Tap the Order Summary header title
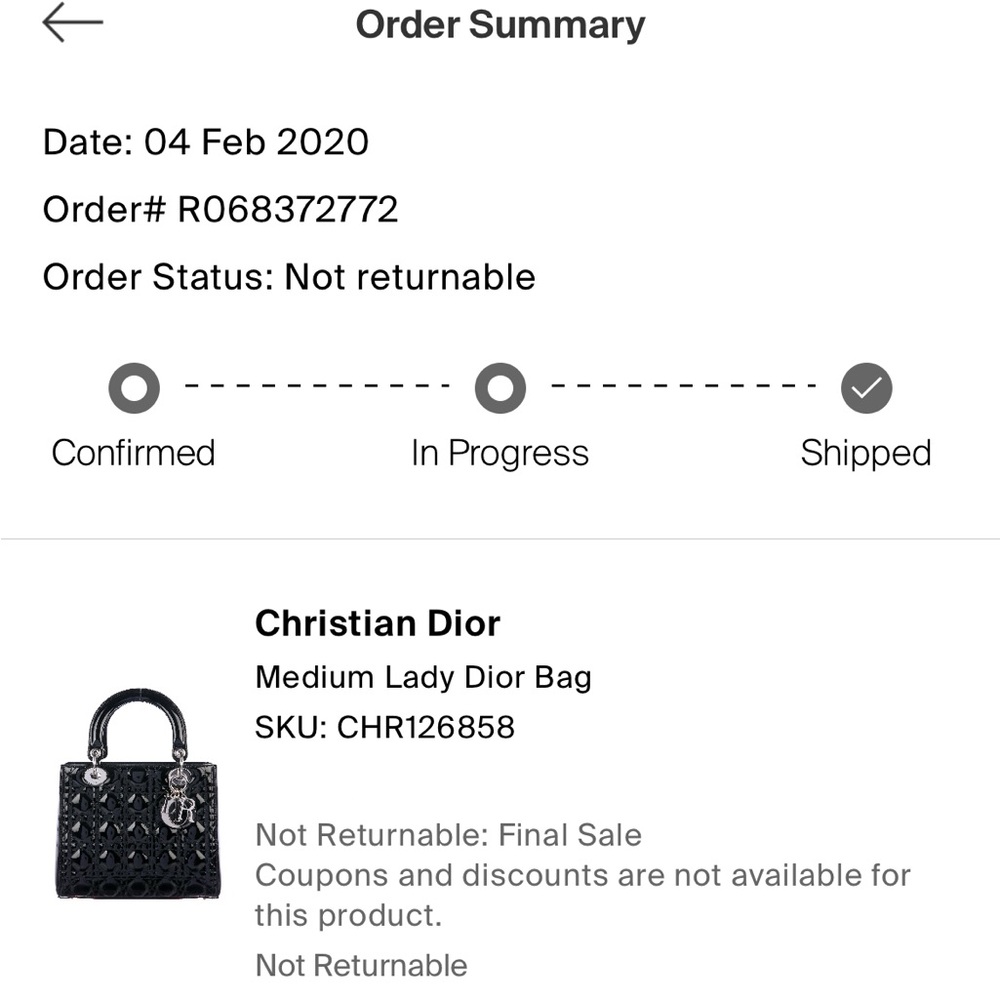This screenshot has height=1000, width=1000. (501, 25)
